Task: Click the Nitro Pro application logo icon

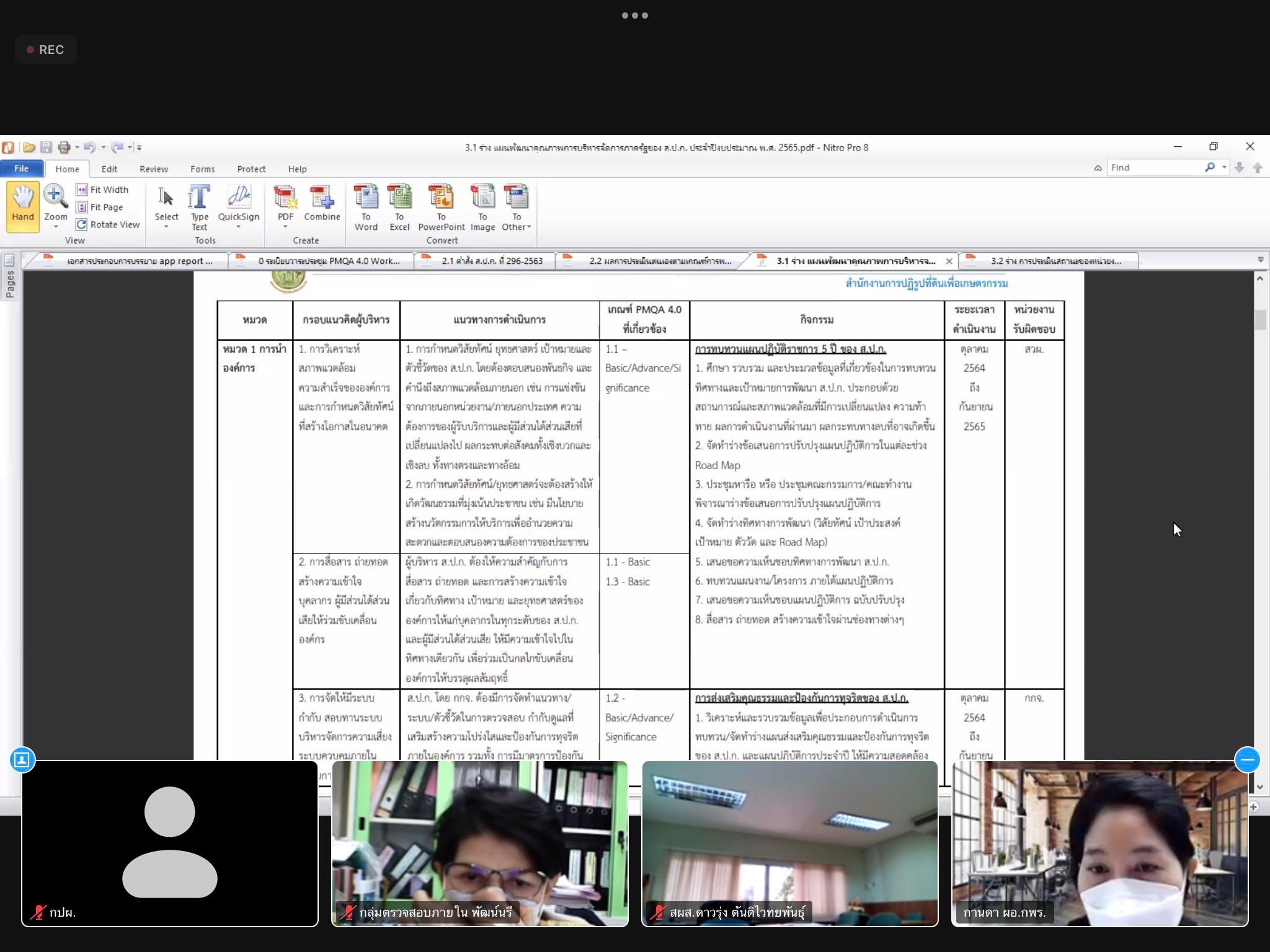Action: tap(8, 148)
